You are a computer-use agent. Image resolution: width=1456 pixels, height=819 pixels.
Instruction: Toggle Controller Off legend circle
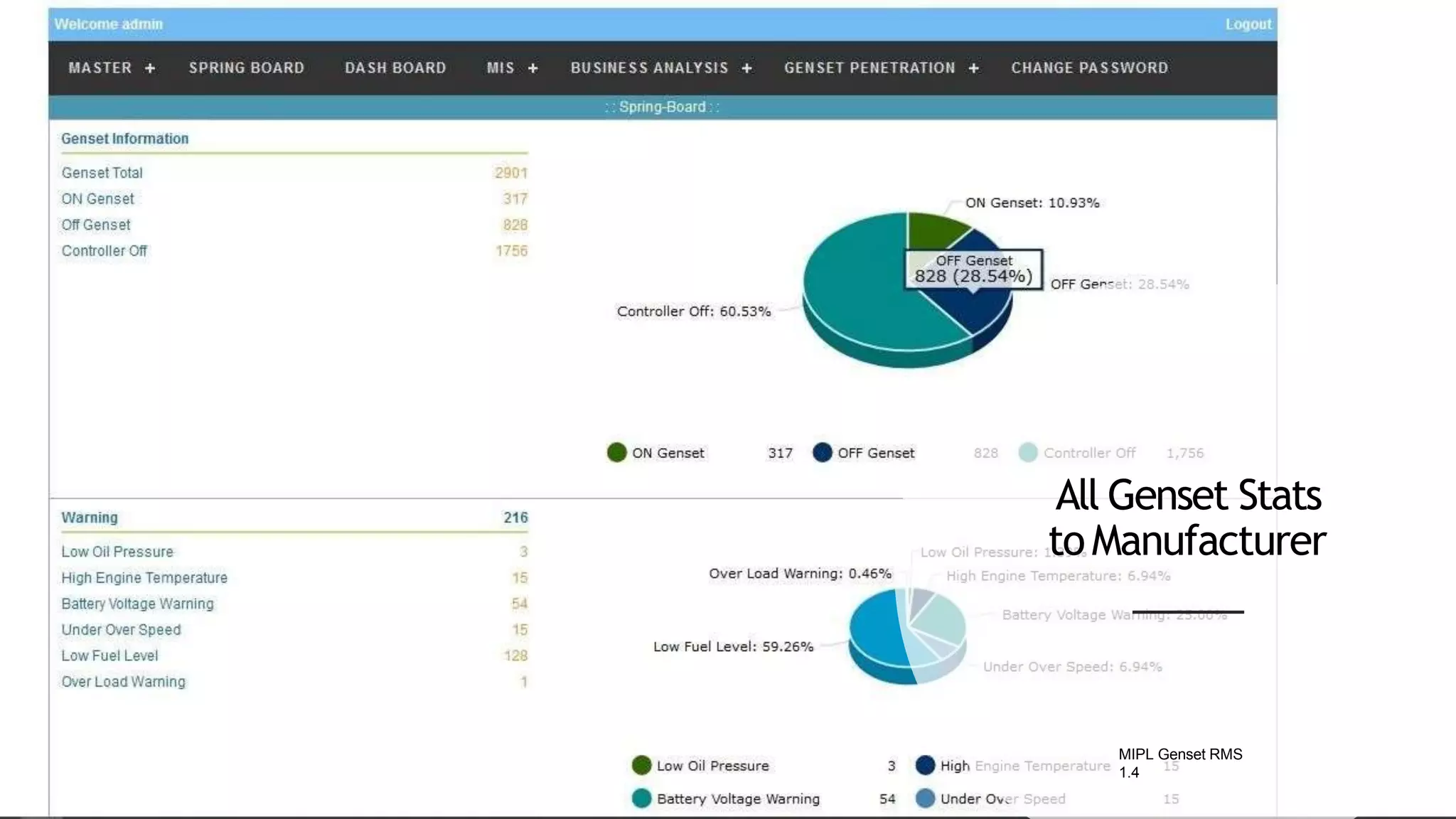point(1027,453)
